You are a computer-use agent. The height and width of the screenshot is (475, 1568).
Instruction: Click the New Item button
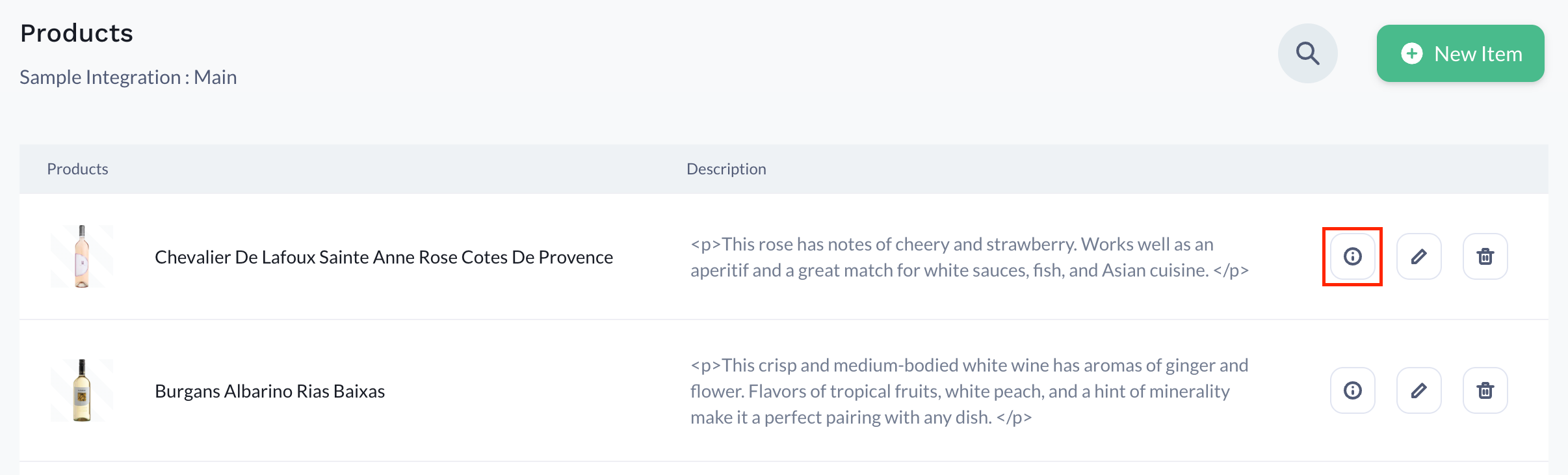[1460, 53]
